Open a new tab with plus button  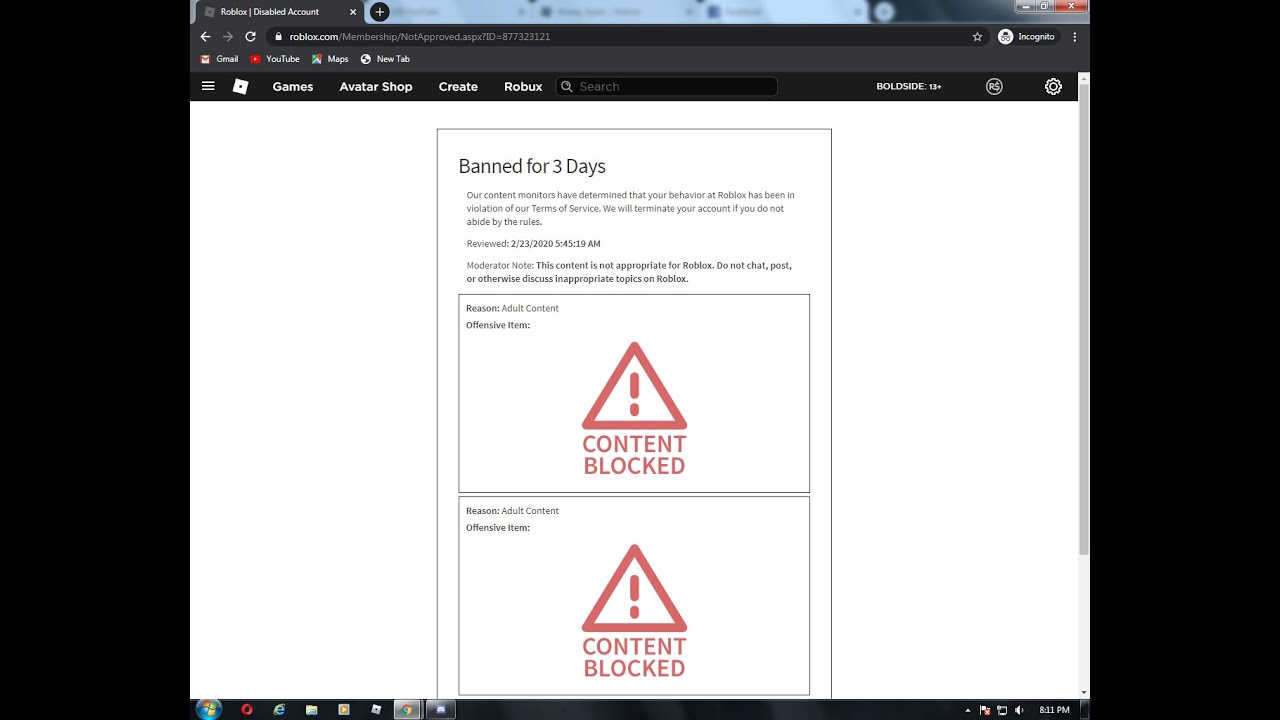click(x=379, y=12)
